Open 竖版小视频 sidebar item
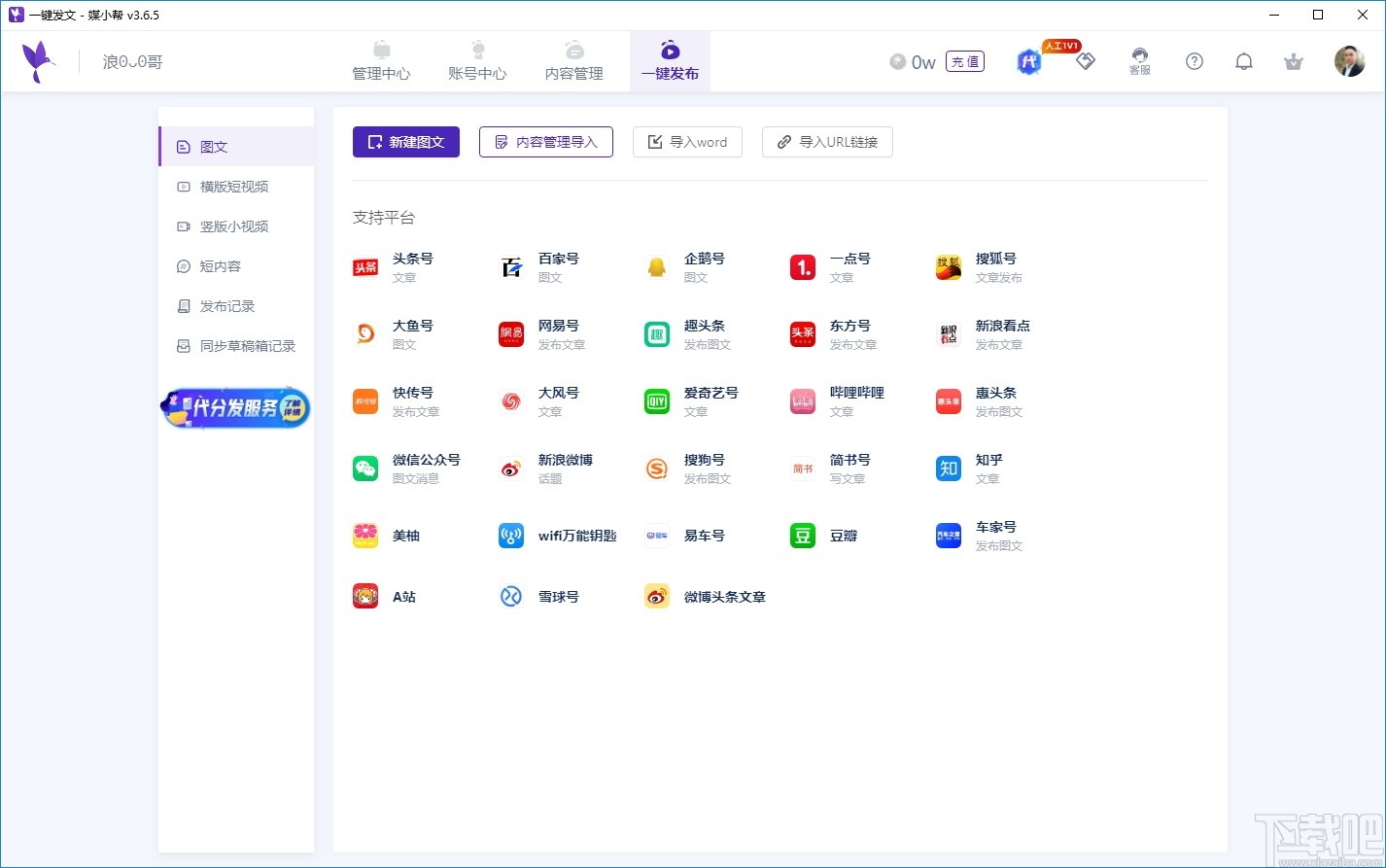The width and height of the screenshot is (1386, 868). (x=236, y=226)
